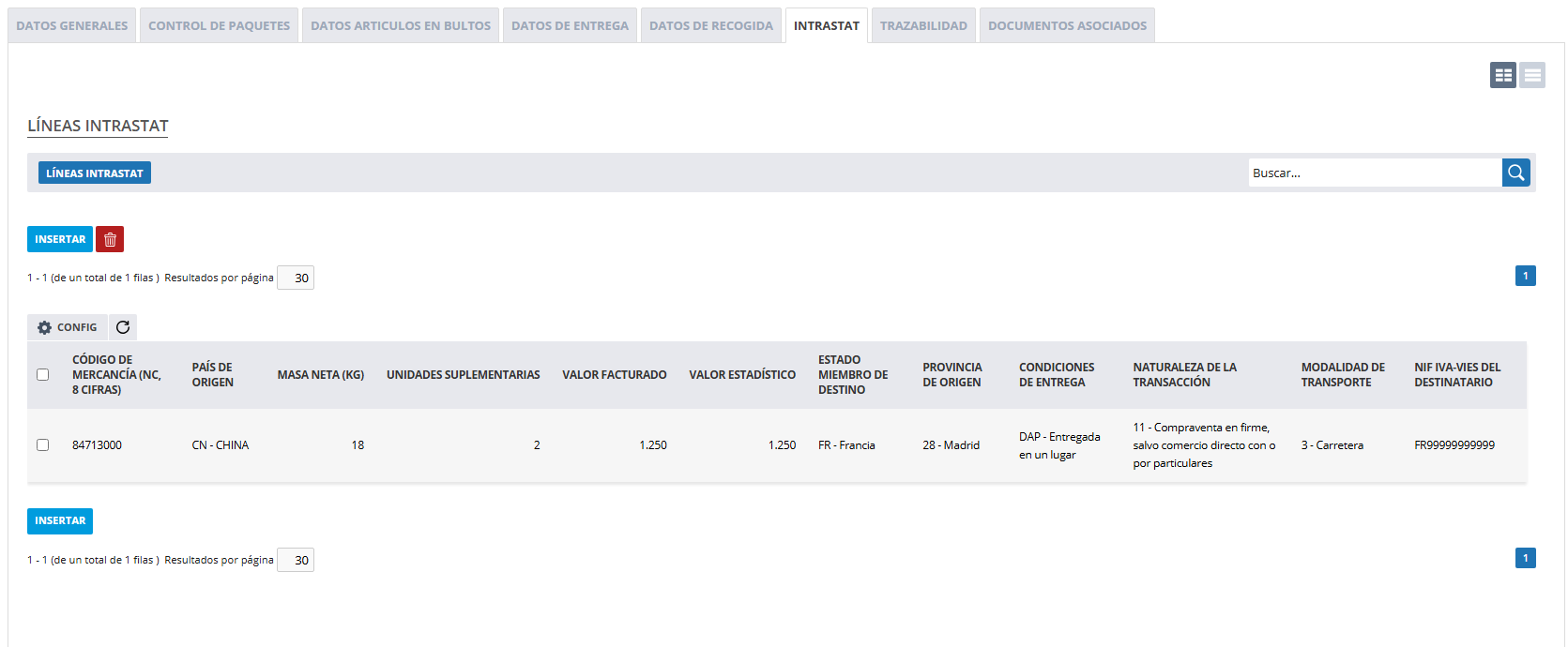This screenshot has width=1568, height=647.
Task: Sort by NIF IVA-VIES DEL DESTINATARIO header
Action: (x=1457, y=375)
